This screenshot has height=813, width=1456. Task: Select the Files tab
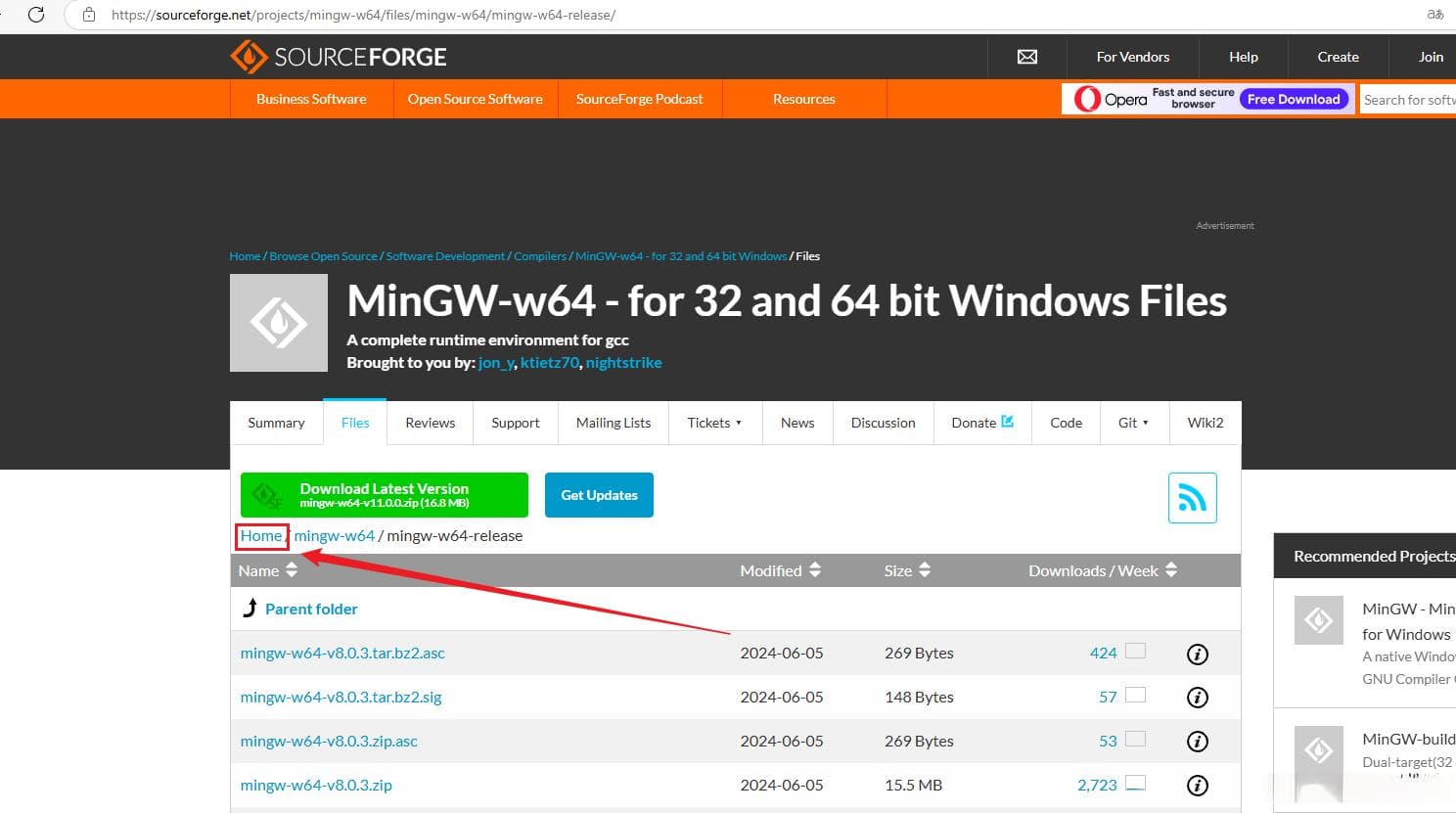[x=355, y=423]
